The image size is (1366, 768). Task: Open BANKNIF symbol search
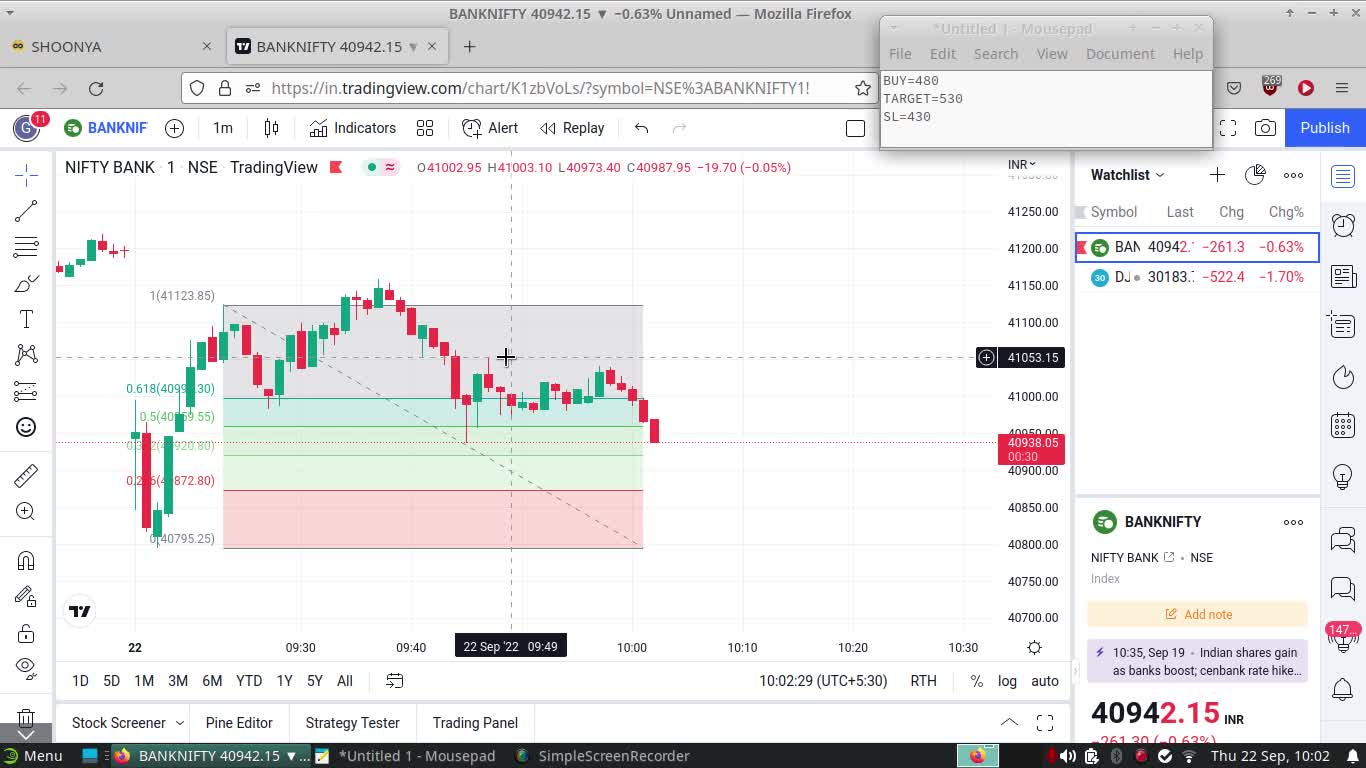106,128
